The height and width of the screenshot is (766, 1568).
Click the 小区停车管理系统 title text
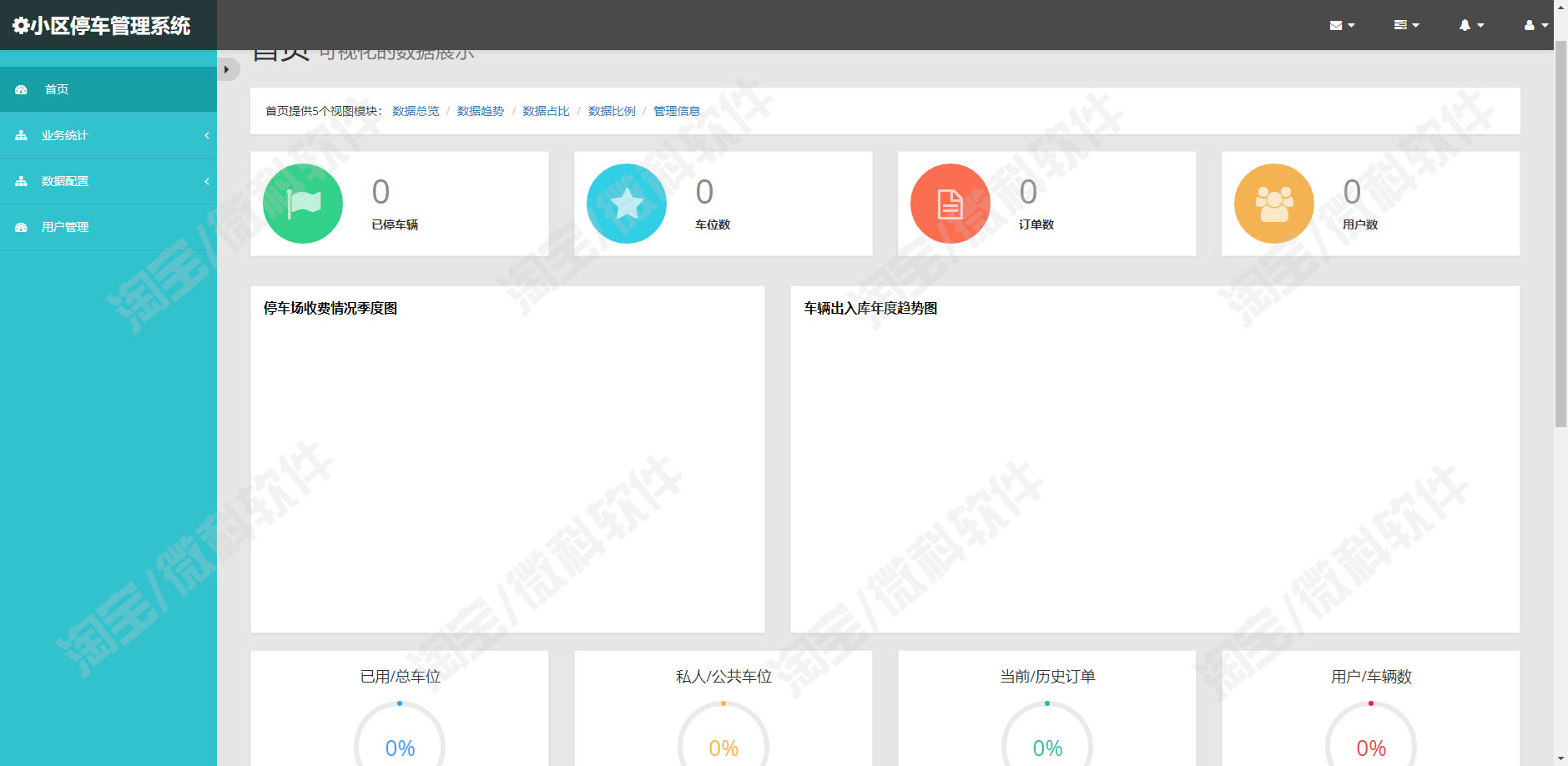(110, 26)
